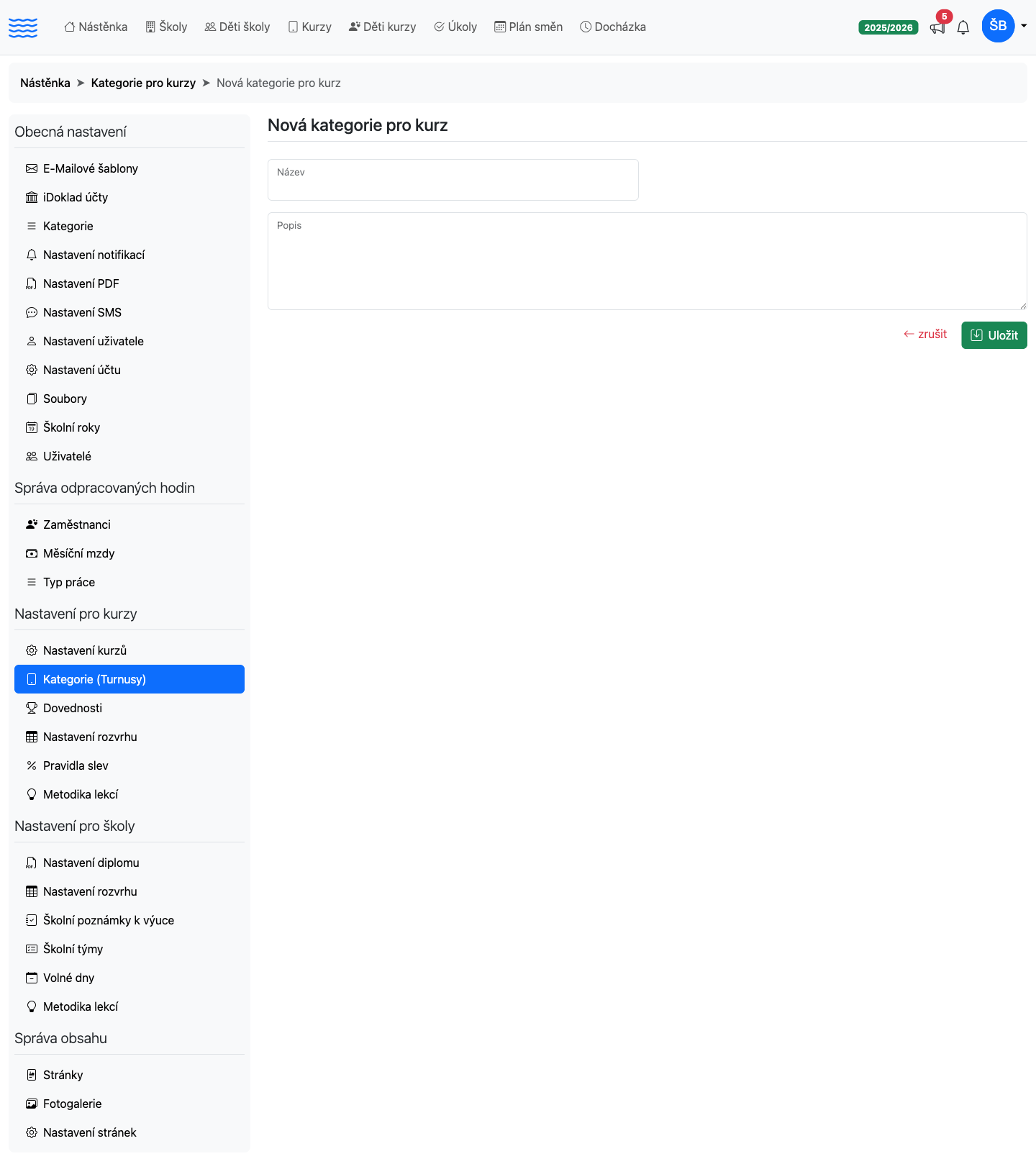Image resolution: width=1036 pixels, height=1164 pixels.
Task: Focus the Název input field
Action: [x=453, y=180]
